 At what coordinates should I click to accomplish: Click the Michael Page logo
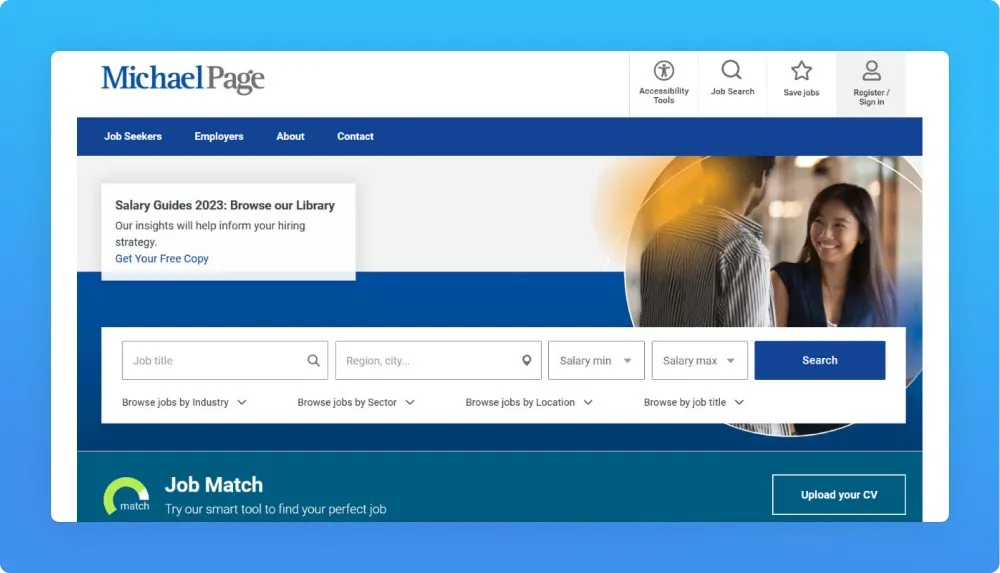182,78
